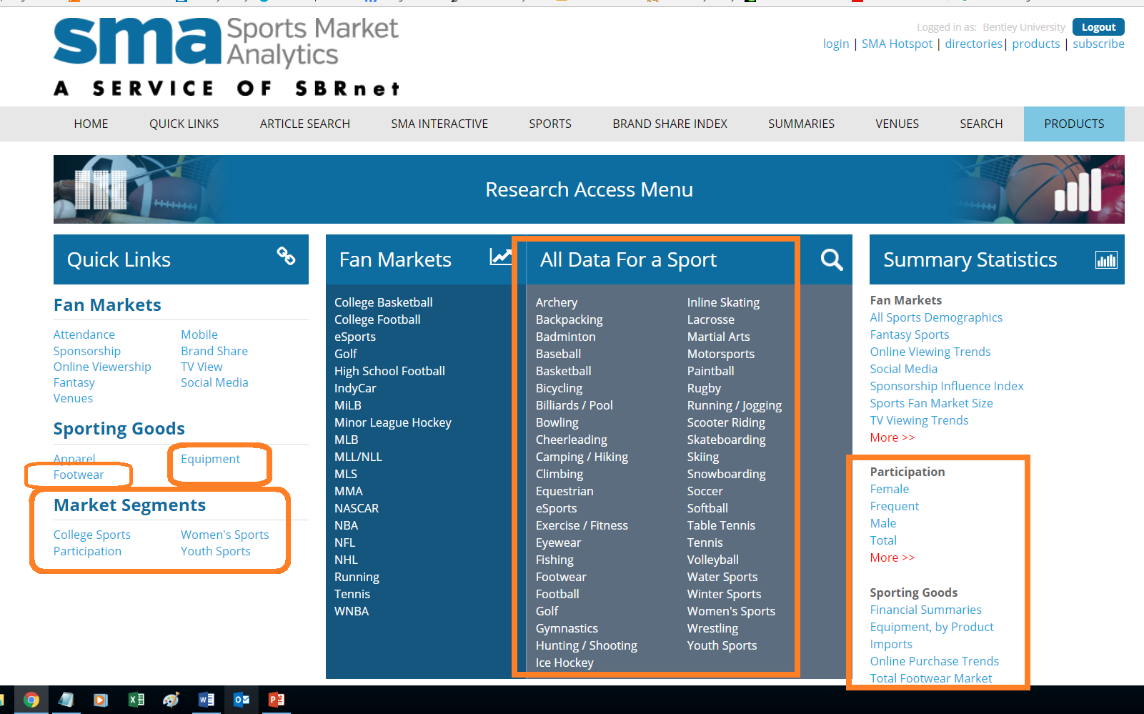Open the Sponsorship quick link
This screenshot has height=714, width=1144.
tap(87, 351)
